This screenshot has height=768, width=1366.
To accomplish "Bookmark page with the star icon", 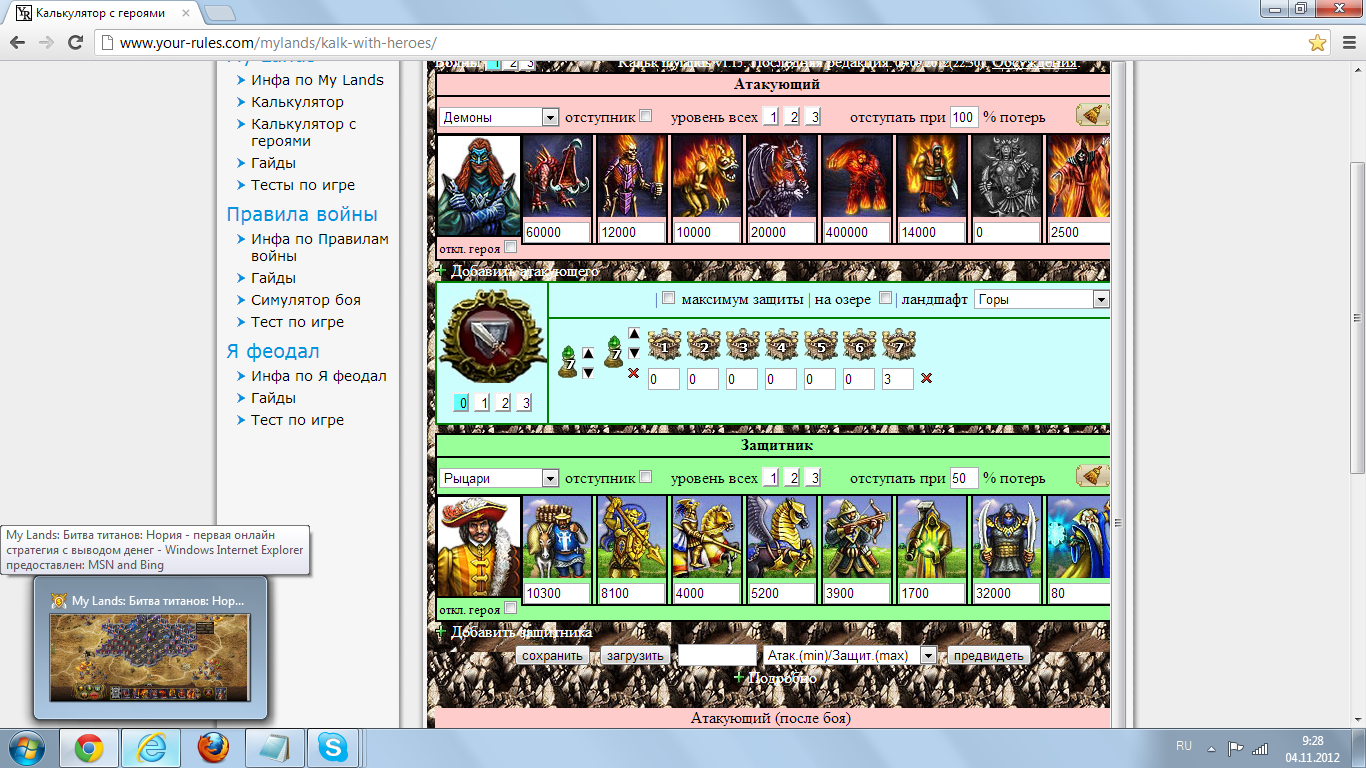I will click(x=1318, y=43).
